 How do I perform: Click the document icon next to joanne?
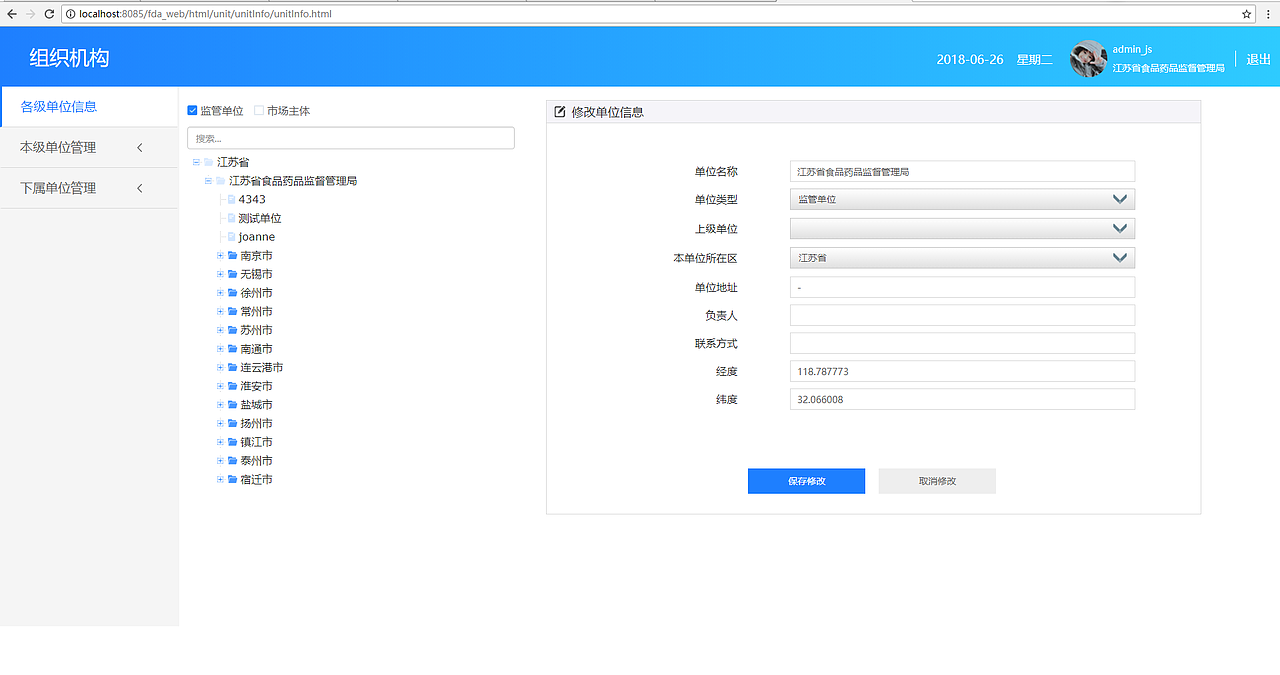point(230,236)
